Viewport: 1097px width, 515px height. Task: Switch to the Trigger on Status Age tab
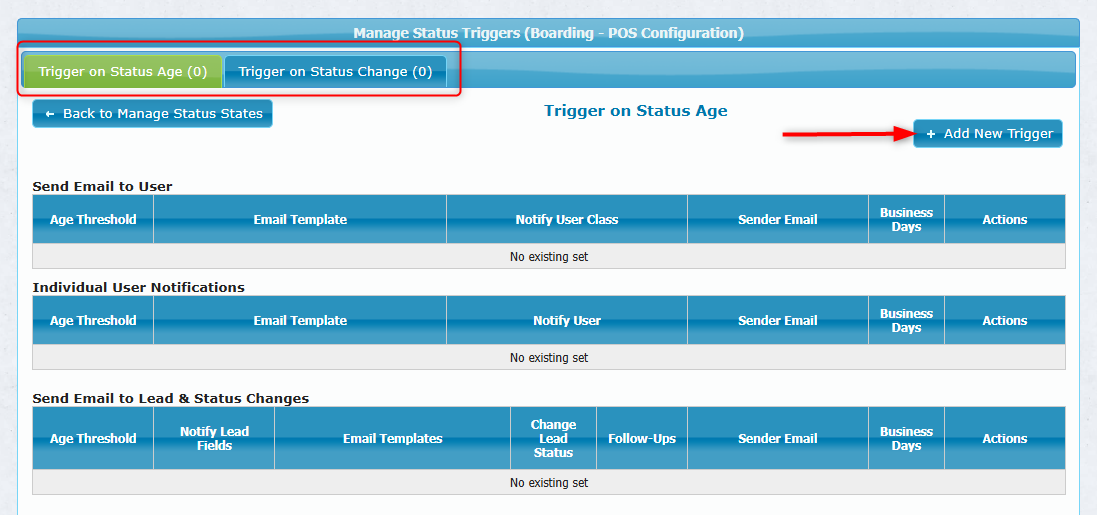click(x=122, y=72)
